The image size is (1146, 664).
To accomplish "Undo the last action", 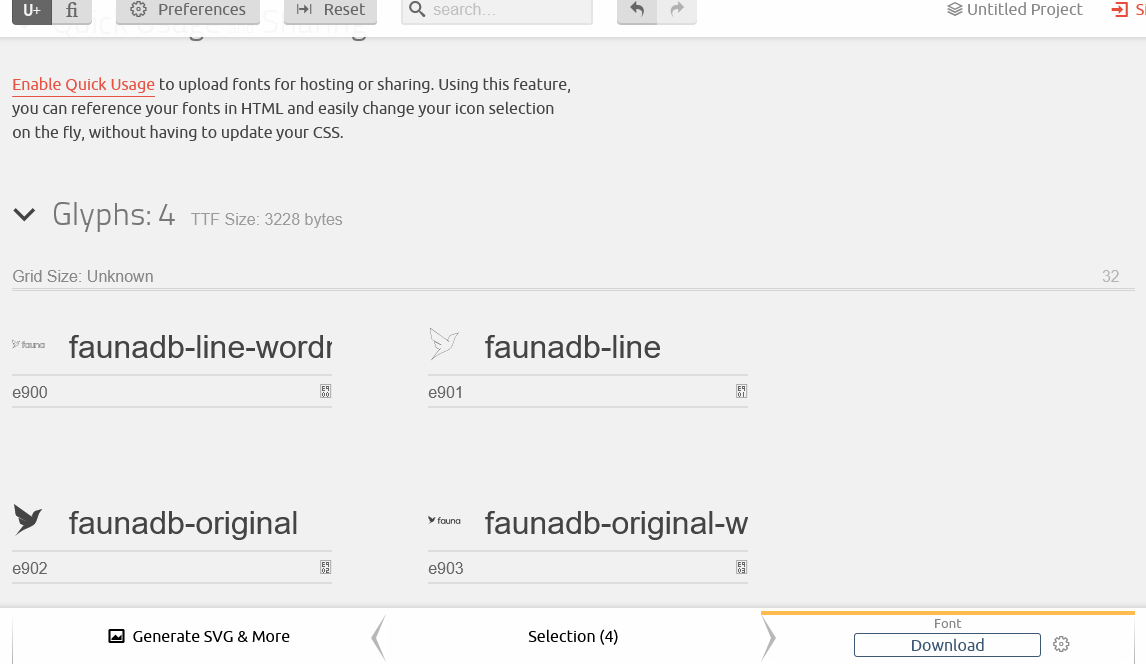I will coord(637,10).
